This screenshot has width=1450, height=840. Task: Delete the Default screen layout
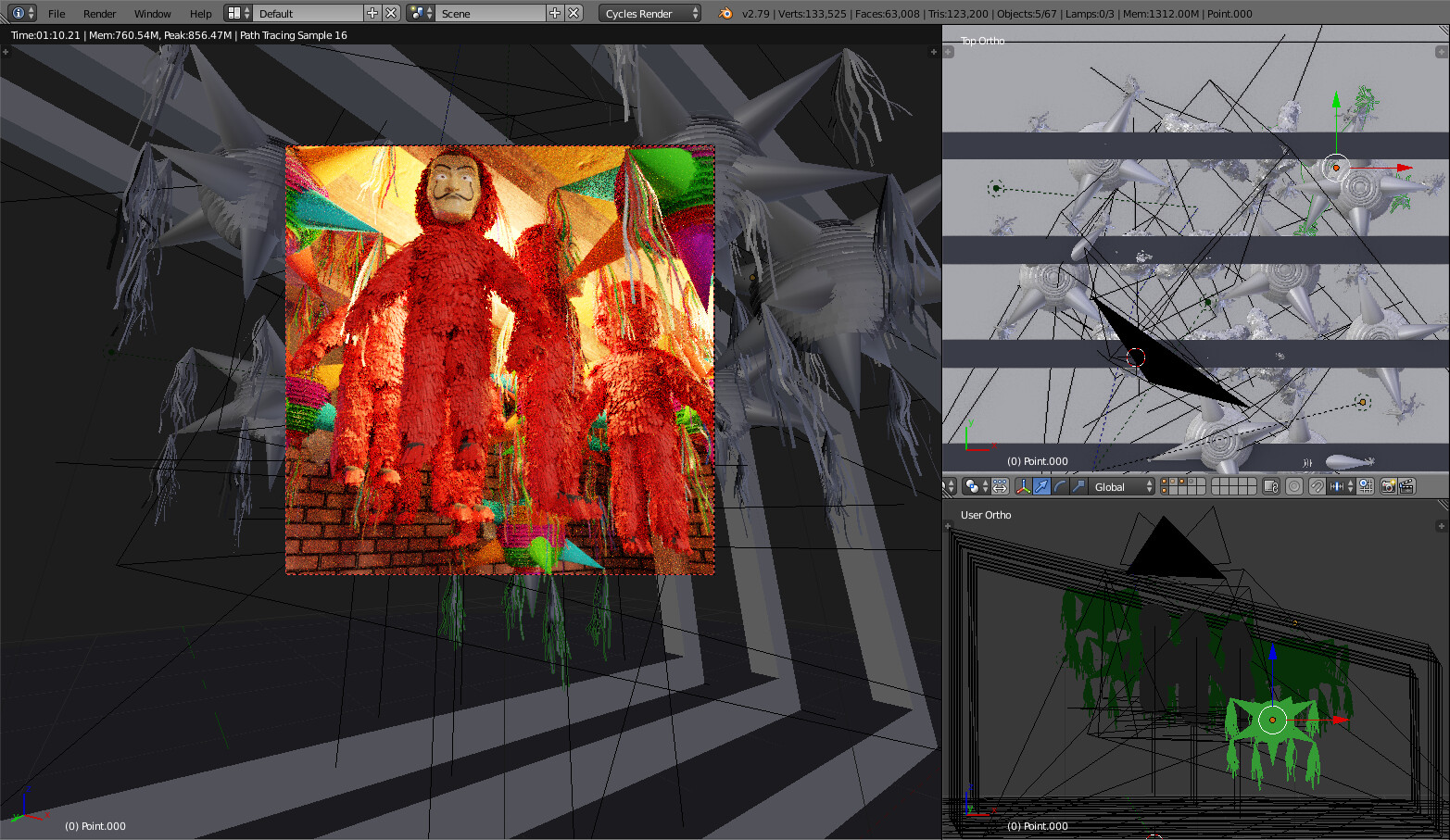click(391, 13)
